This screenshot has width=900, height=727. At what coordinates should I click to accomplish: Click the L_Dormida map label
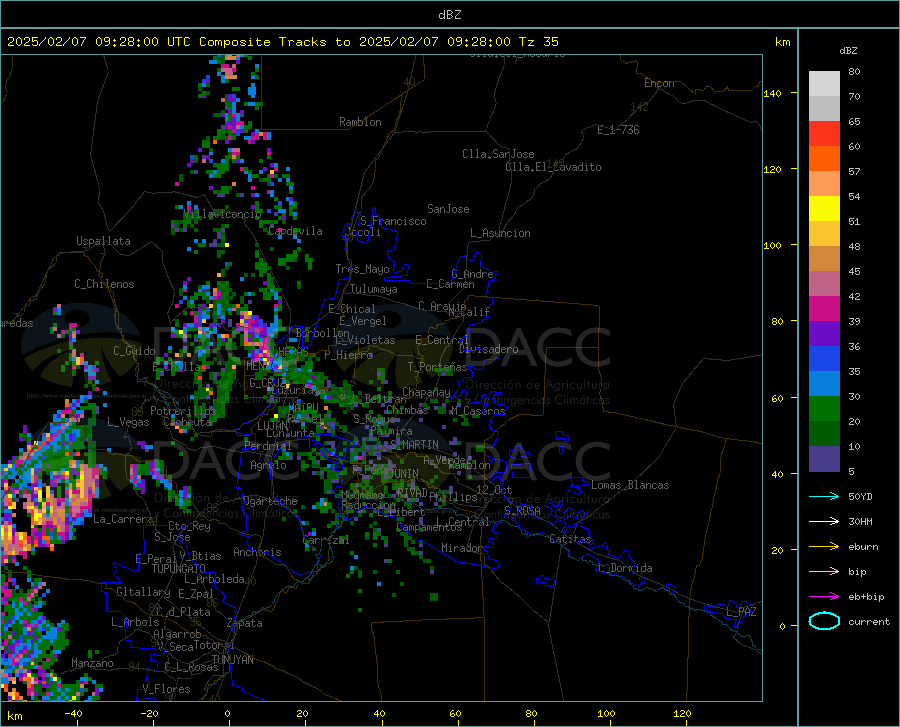pyautogui.click(x=624, y=568)
